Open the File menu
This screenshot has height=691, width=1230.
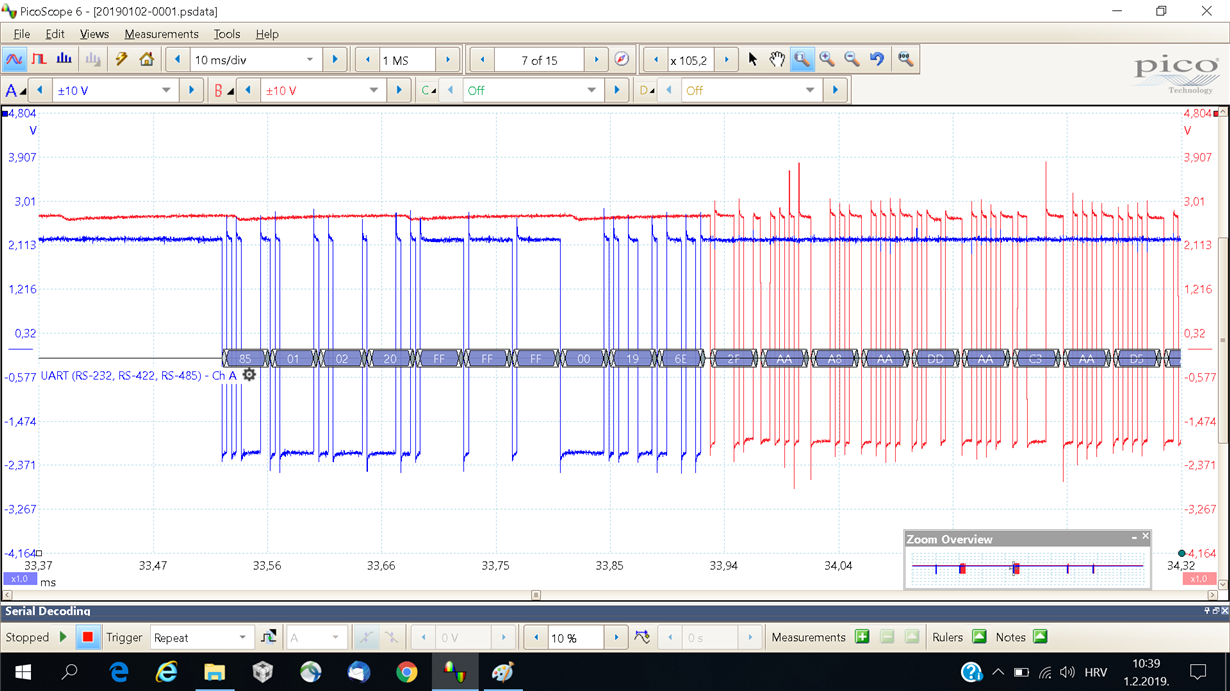point(22,34)
